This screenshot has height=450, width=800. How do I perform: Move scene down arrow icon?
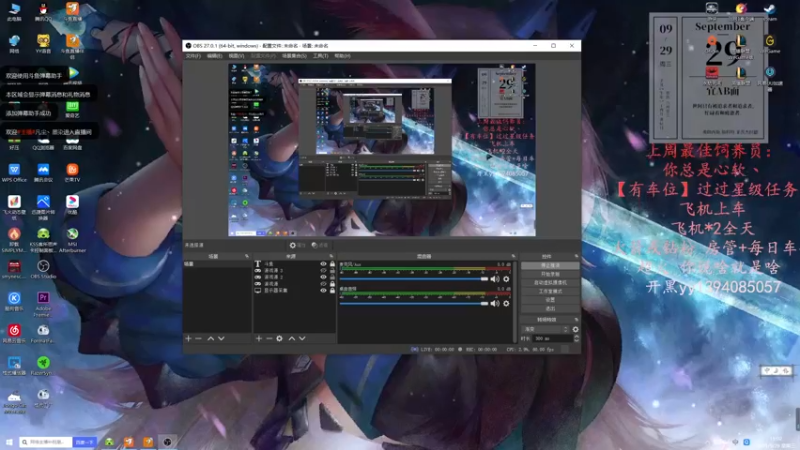[x=221, y=338]
